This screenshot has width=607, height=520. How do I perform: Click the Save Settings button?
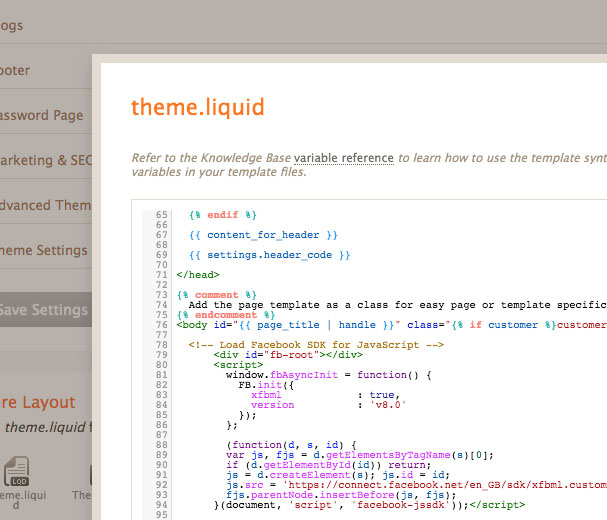[x=46, y=310]
